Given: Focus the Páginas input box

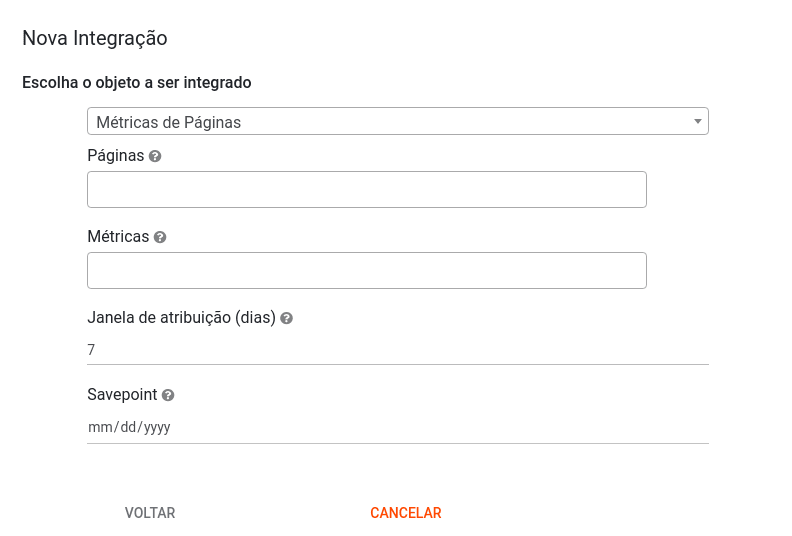Looking at the screenshot, I should (367, 190).
